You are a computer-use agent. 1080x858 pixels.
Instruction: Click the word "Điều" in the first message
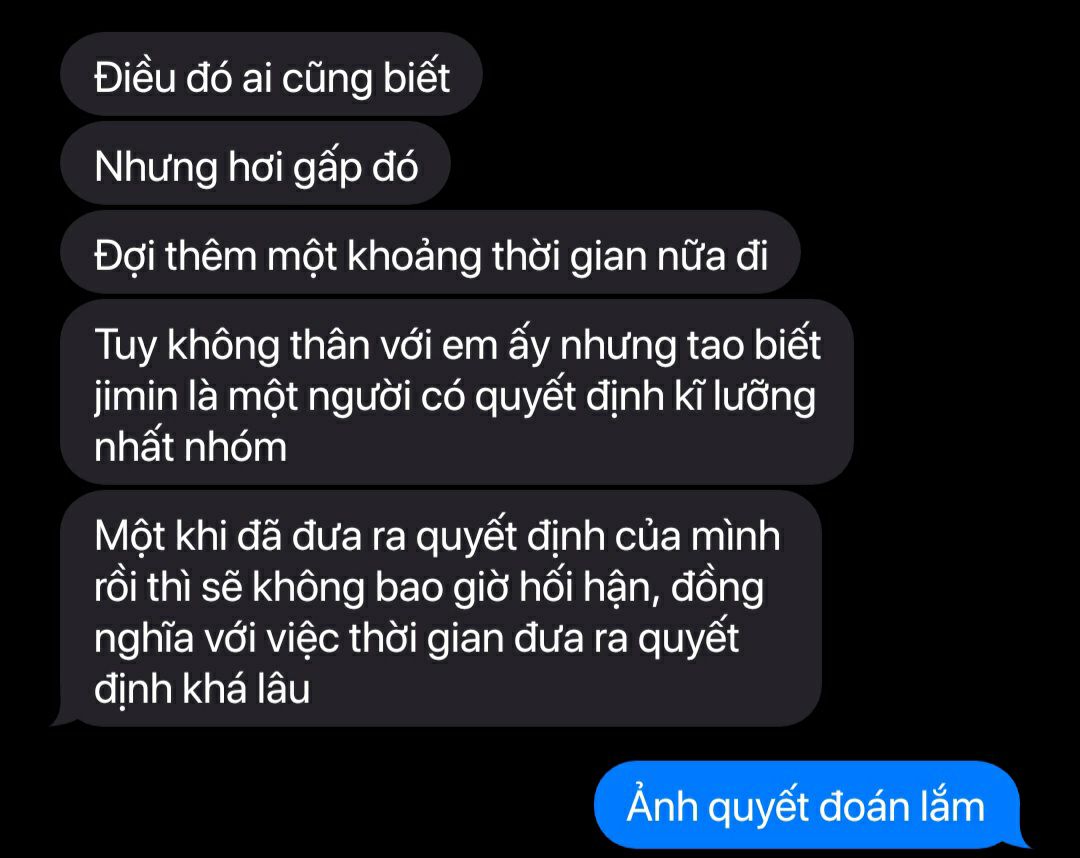[x=134, y=76]
